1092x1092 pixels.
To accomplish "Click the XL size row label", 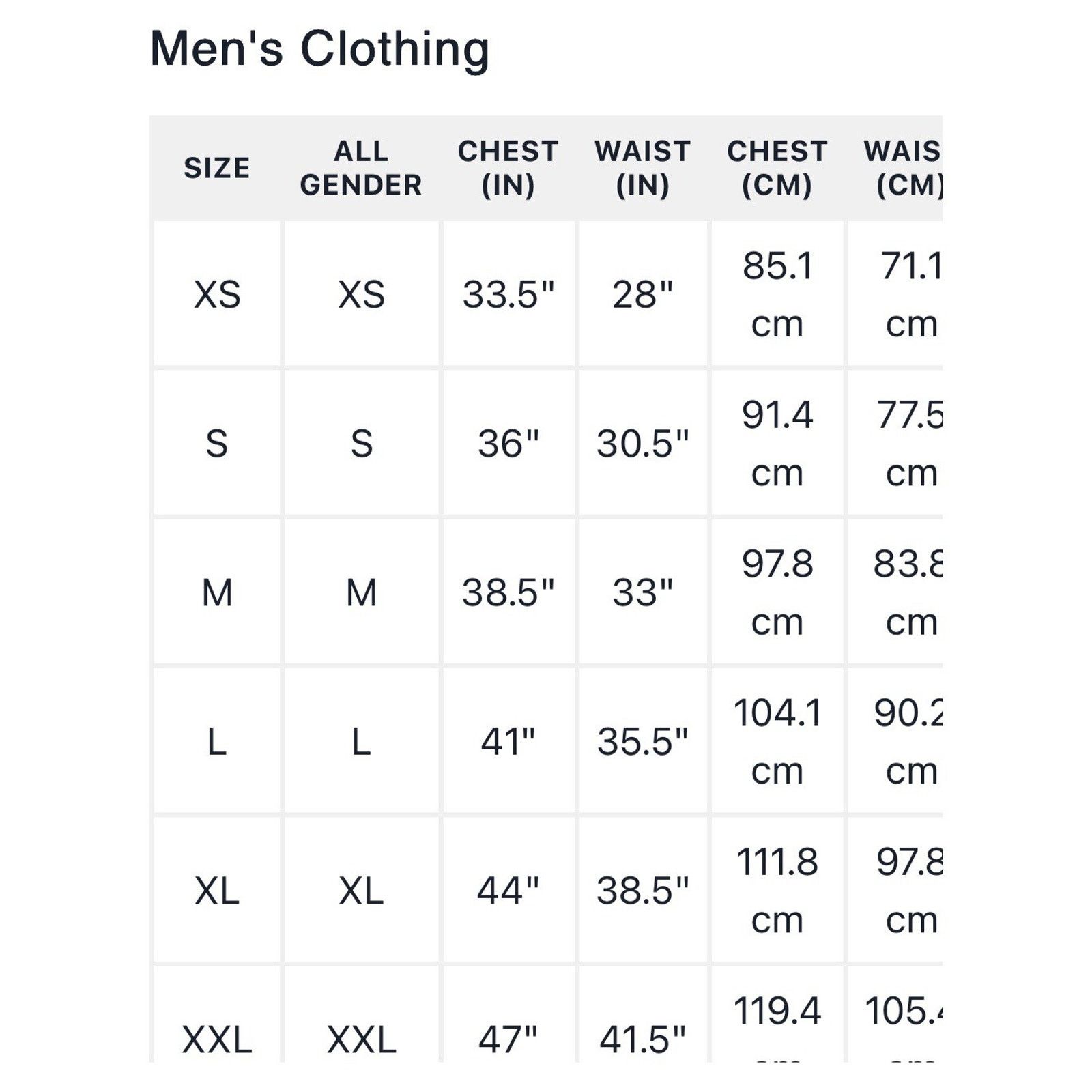I will coord(217,891).
